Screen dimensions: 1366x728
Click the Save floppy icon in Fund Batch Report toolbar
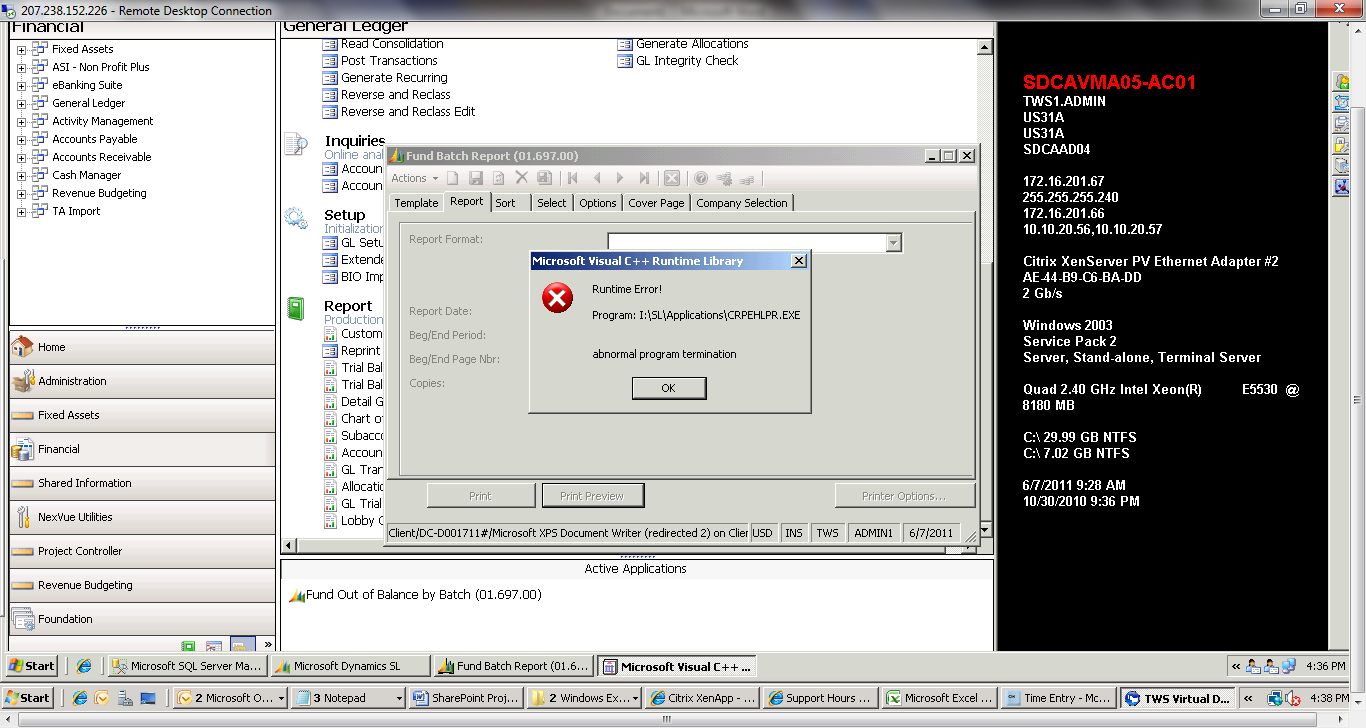476,178
